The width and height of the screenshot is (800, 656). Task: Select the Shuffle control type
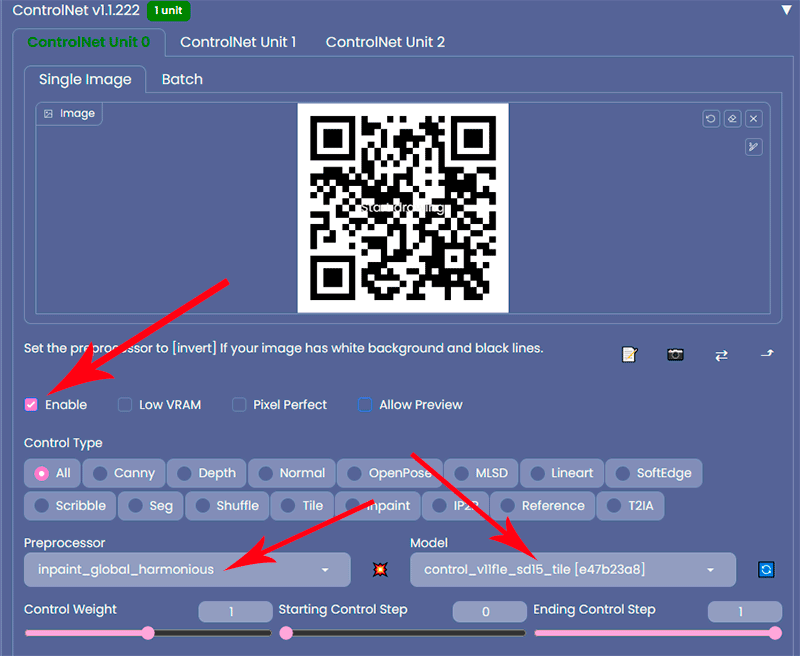[x=227, y=506]
